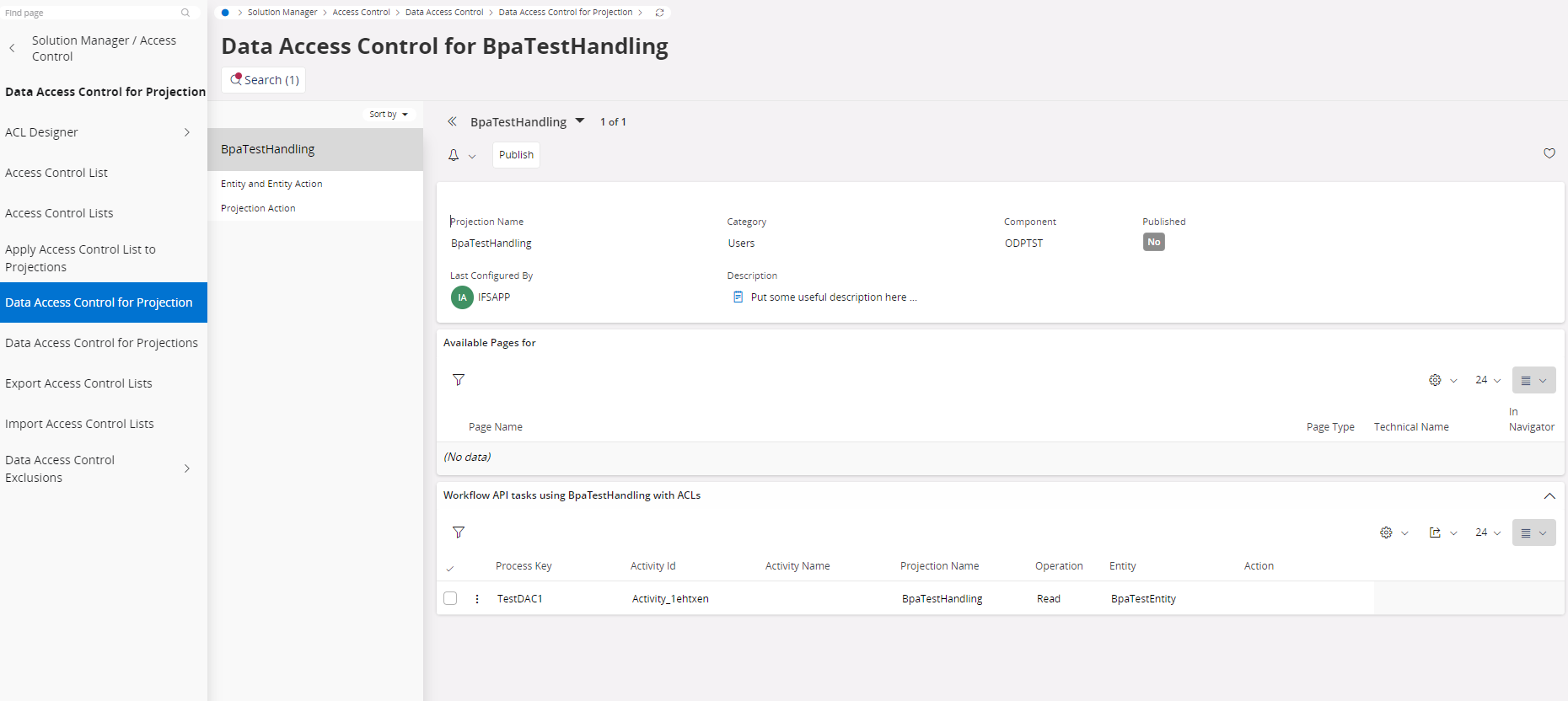This screenshot has width=1568, height=701.
Task: Open the description document icon
Action: tap(738, 297)
